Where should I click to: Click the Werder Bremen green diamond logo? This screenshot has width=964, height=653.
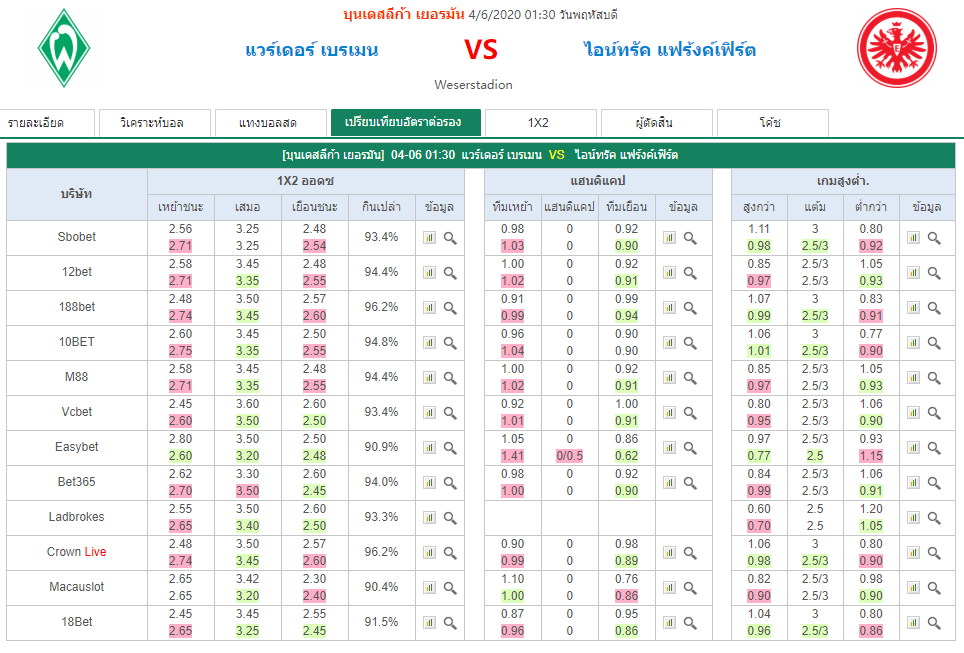pos(64,48)
